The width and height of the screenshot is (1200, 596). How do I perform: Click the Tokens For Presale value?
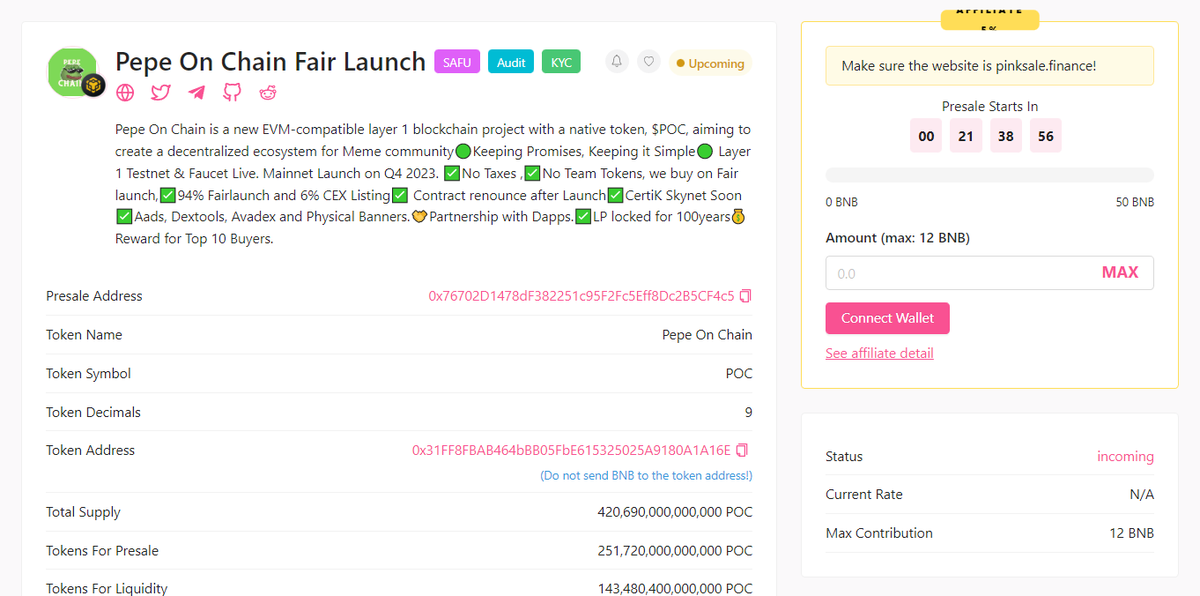675,551
